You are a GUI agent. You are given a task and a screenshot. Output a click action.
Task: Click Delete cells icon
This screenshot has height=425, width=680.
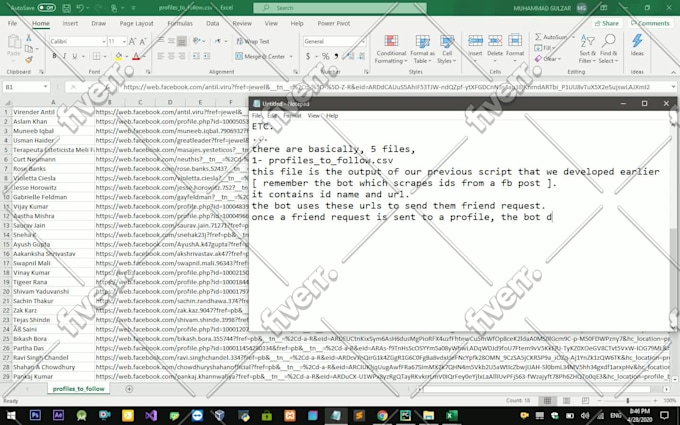tap(494, 41)
